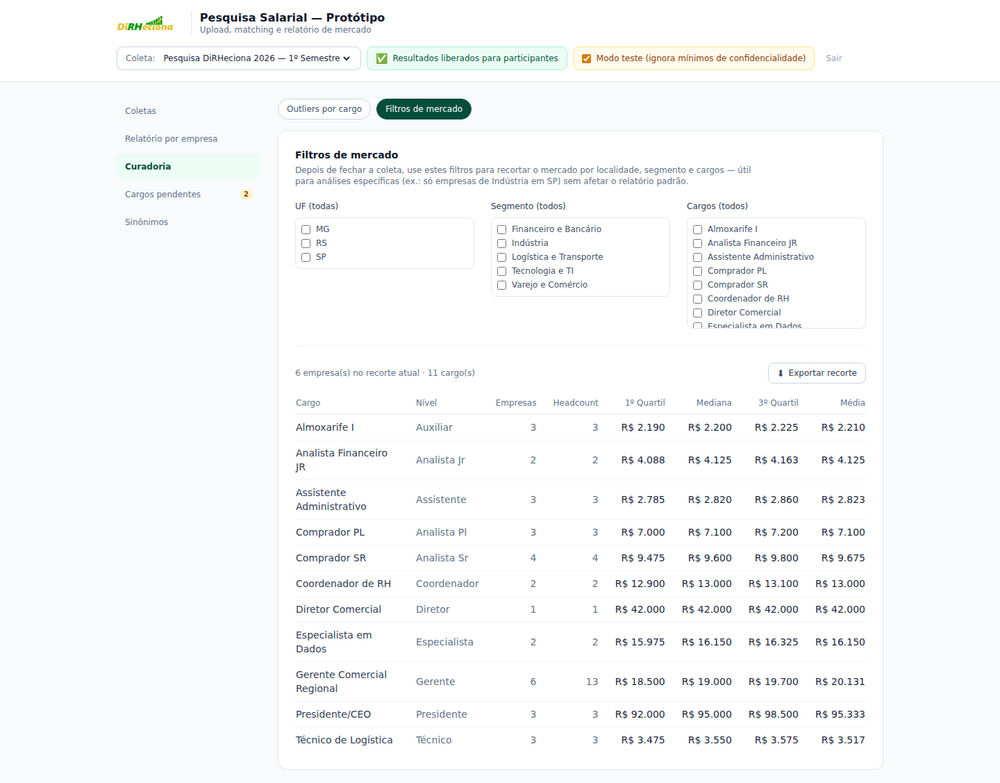Click the Empresas column header
The width and height of the screenshot is (1000, 783).
pyautogui.click(x=515, y=403)
